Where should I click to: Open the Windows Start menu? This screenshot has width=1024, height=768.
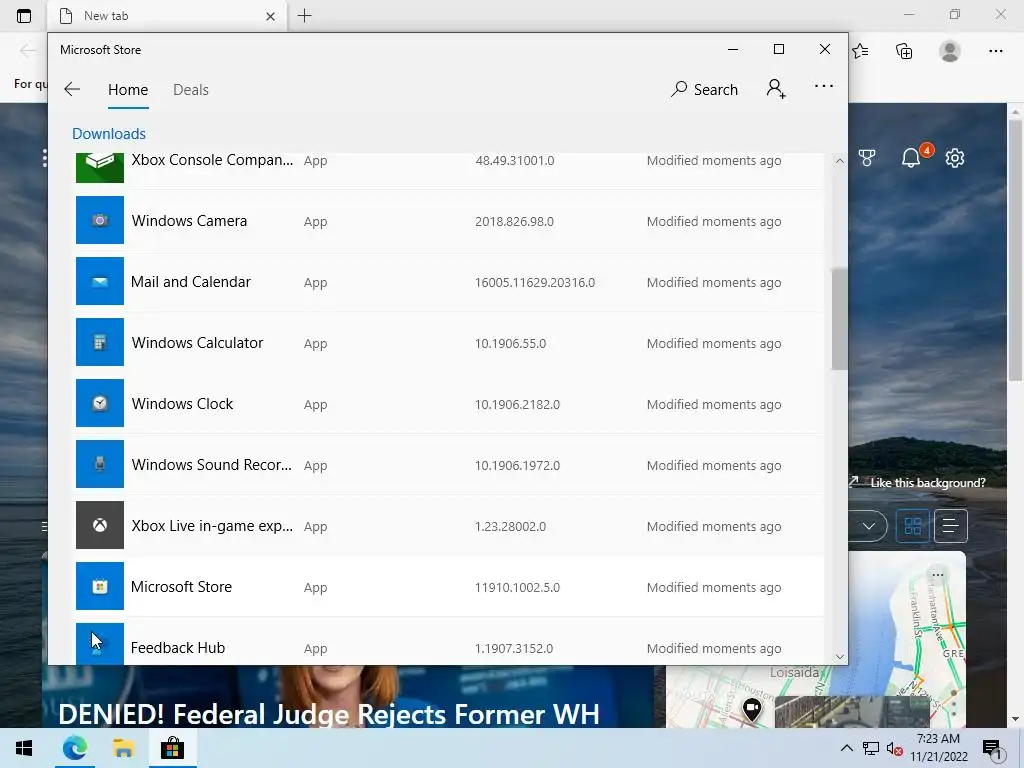click(24, 748)
